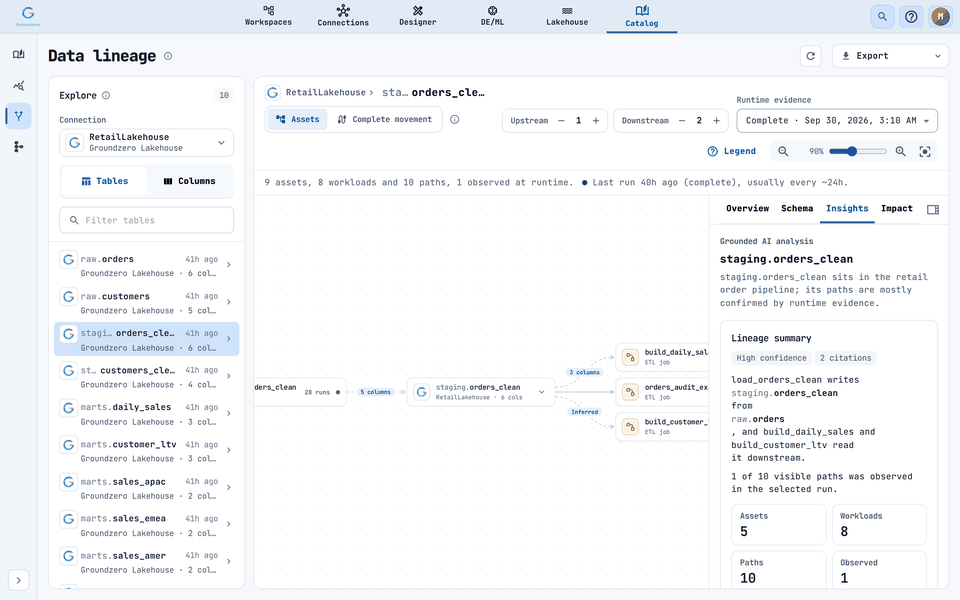Click fit-to-screen icon beside zoom controls
The image size is (960, 600).
point(924,151)
